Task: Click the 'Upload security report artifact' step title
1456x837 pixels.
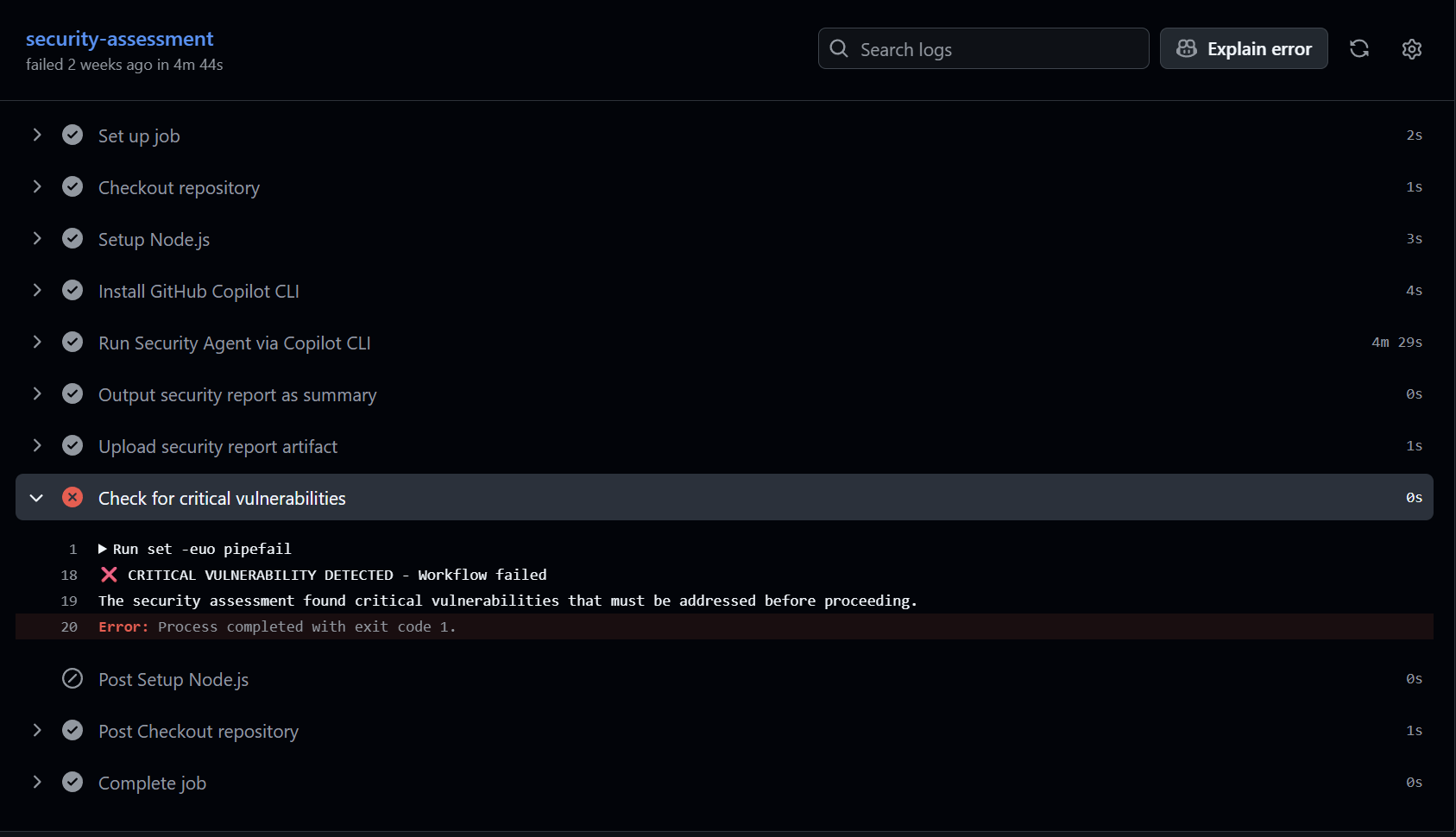Action: coord(217,447)
